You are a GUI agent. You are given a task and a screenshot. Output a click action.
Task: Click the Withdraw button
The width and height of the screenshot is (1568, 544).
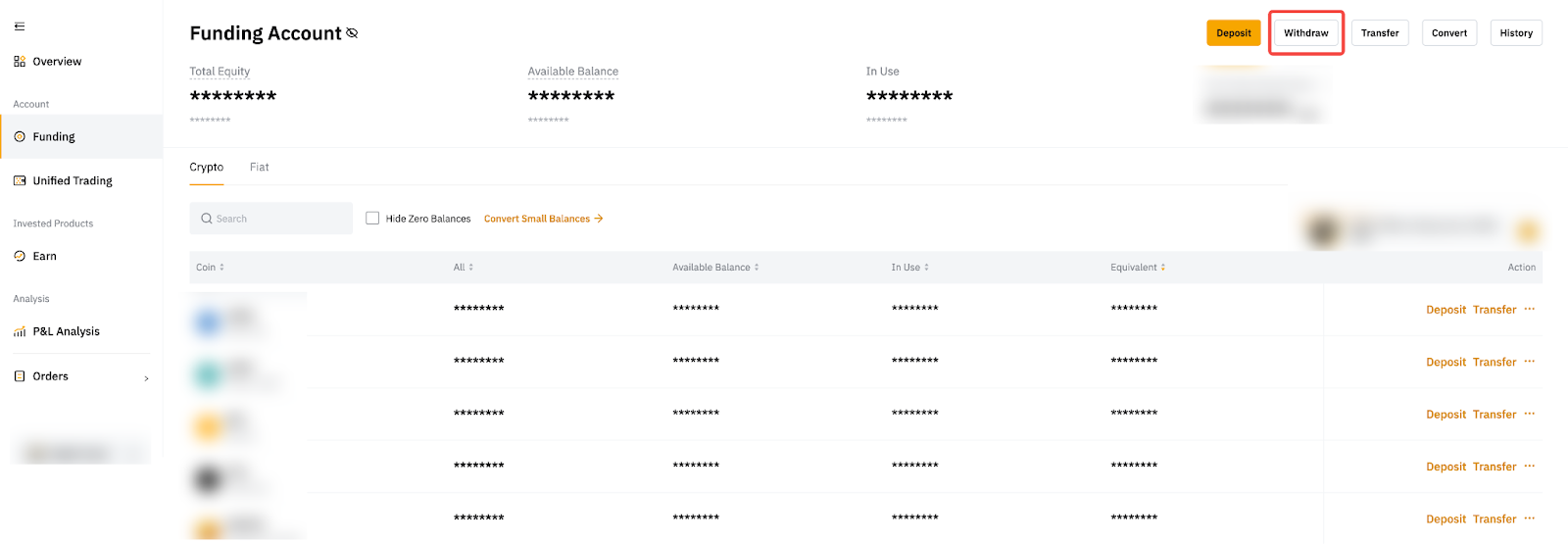coord(1306,33)
